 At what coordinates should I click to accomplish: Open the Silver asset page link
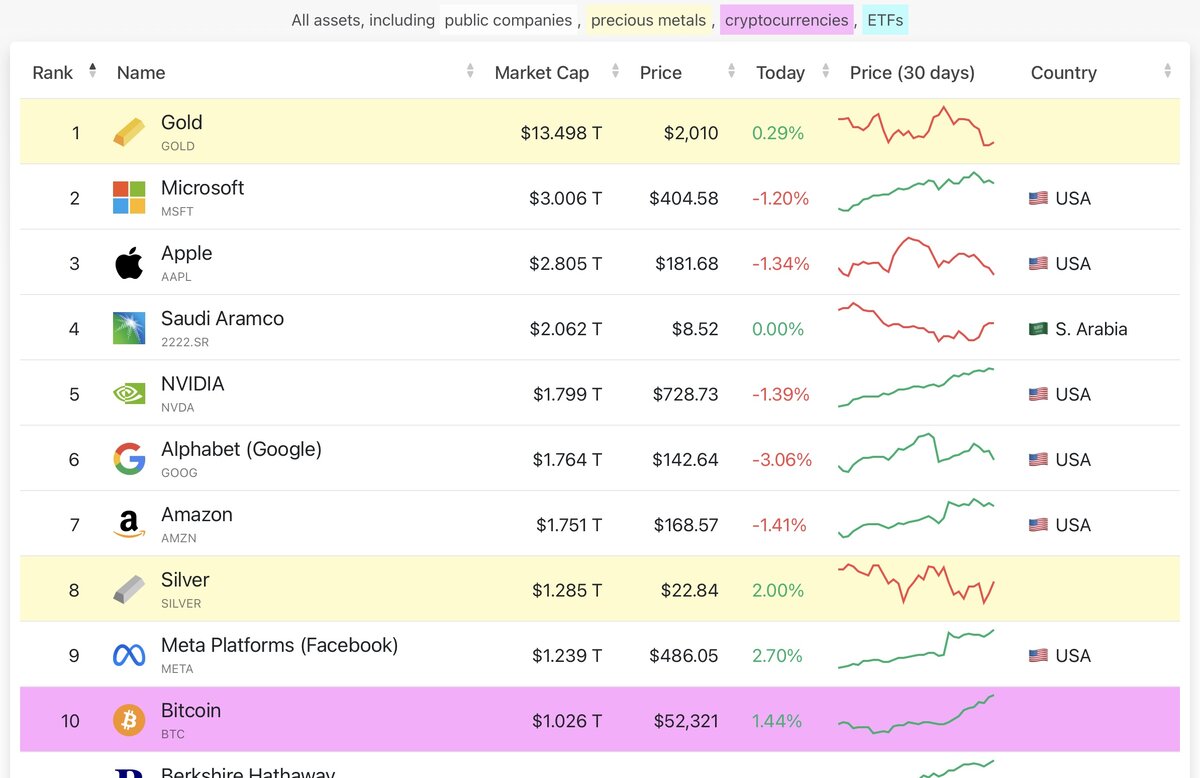coord(185,580)
